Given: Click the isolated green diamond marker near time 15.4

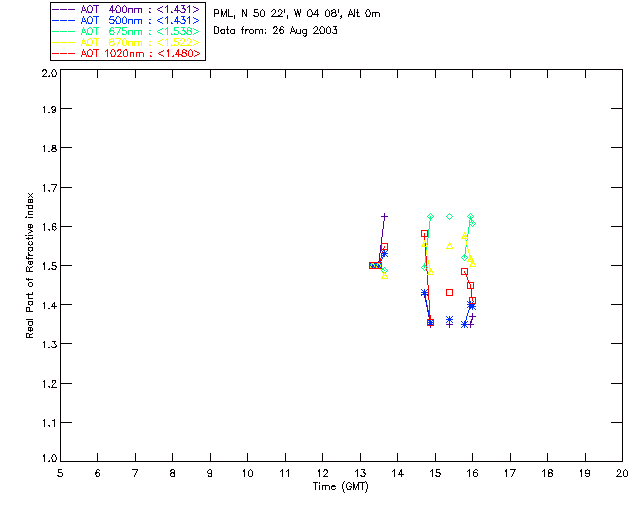Looking at the screenshot, I should coord(449,216).
